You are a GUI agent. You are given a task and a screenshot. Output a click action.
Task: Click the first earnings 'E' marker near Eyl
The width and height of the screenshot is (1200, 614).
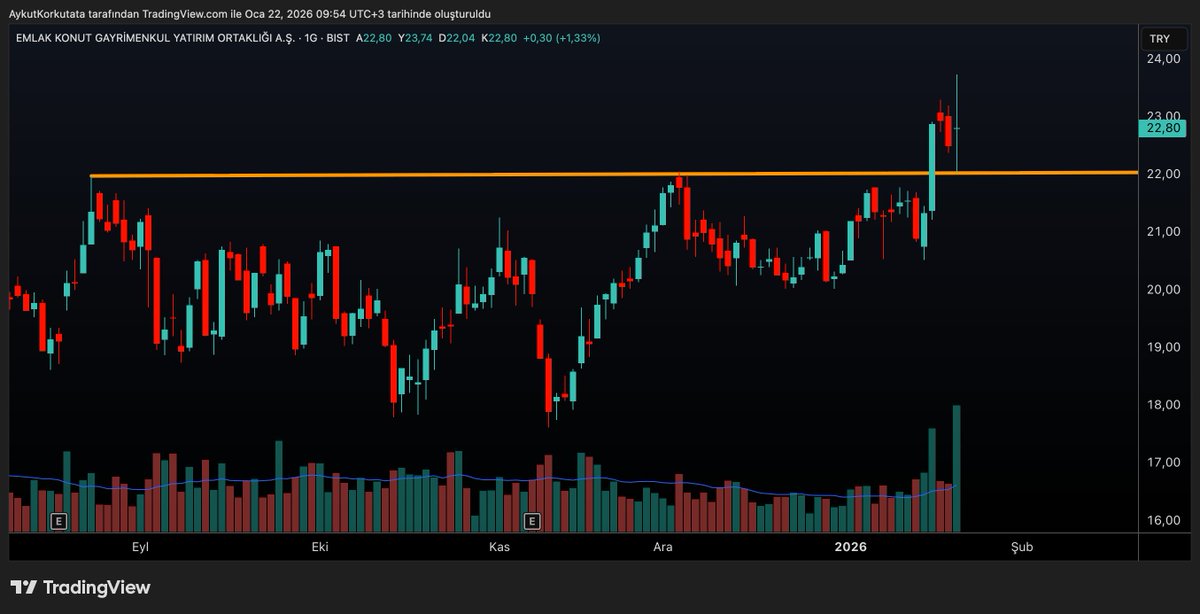[x=59, y=521]
